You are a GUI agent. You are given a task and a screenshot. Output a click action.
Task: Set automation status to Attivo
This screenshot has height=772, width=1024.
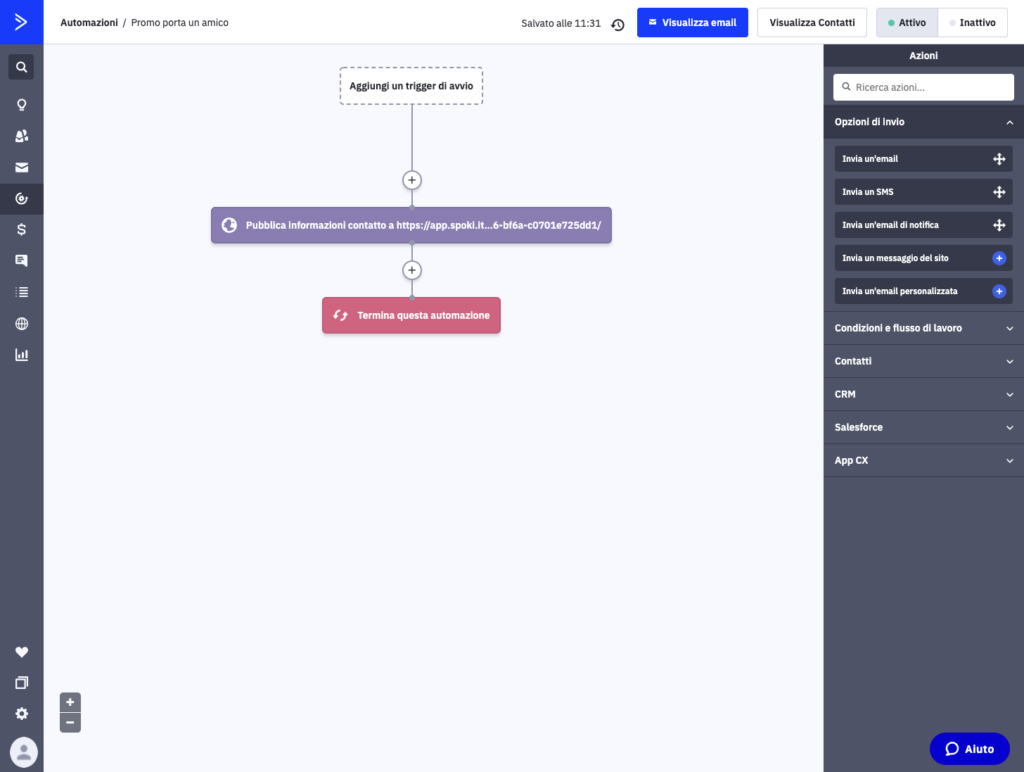point(907,22)
